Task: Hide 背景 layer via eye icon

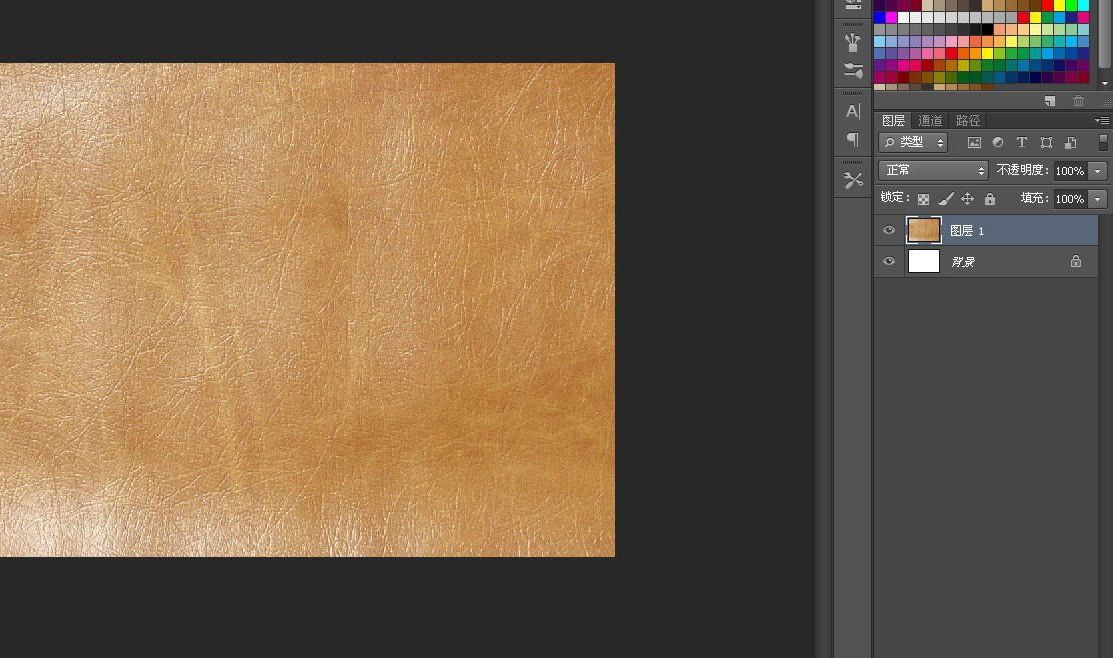Action: coord(889,261)
